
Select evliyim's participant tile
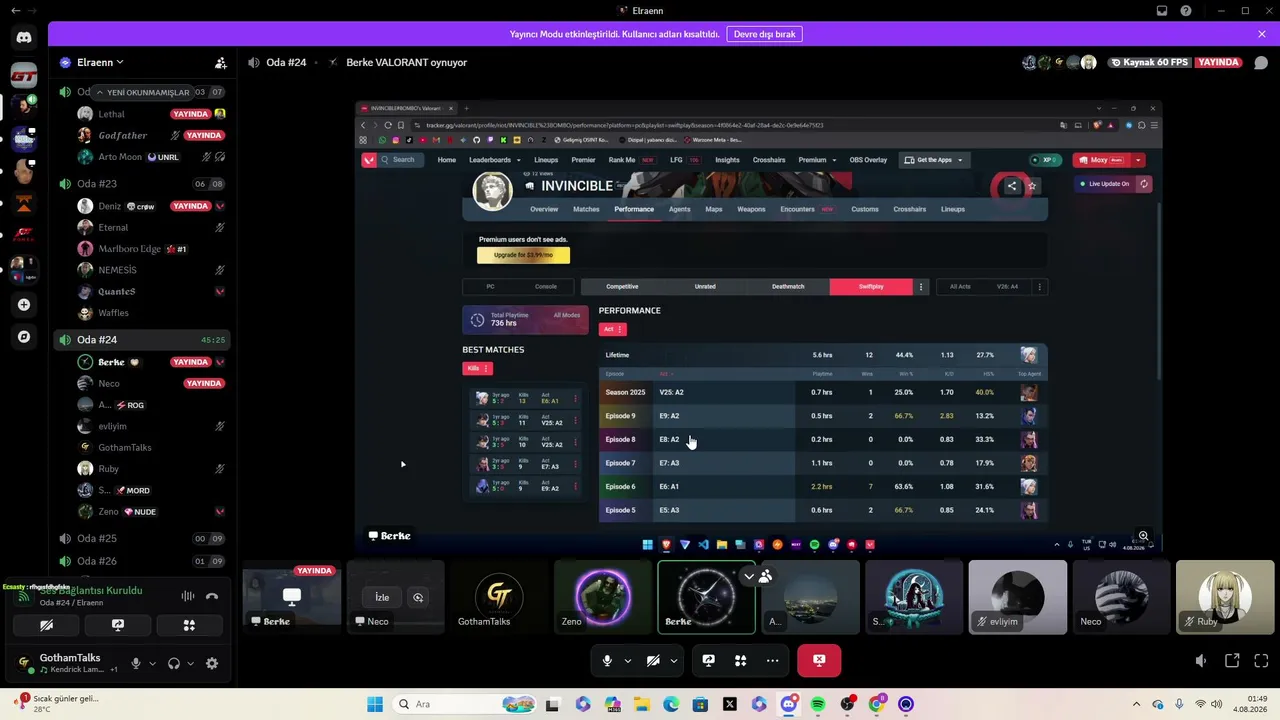coord(1017,597)
